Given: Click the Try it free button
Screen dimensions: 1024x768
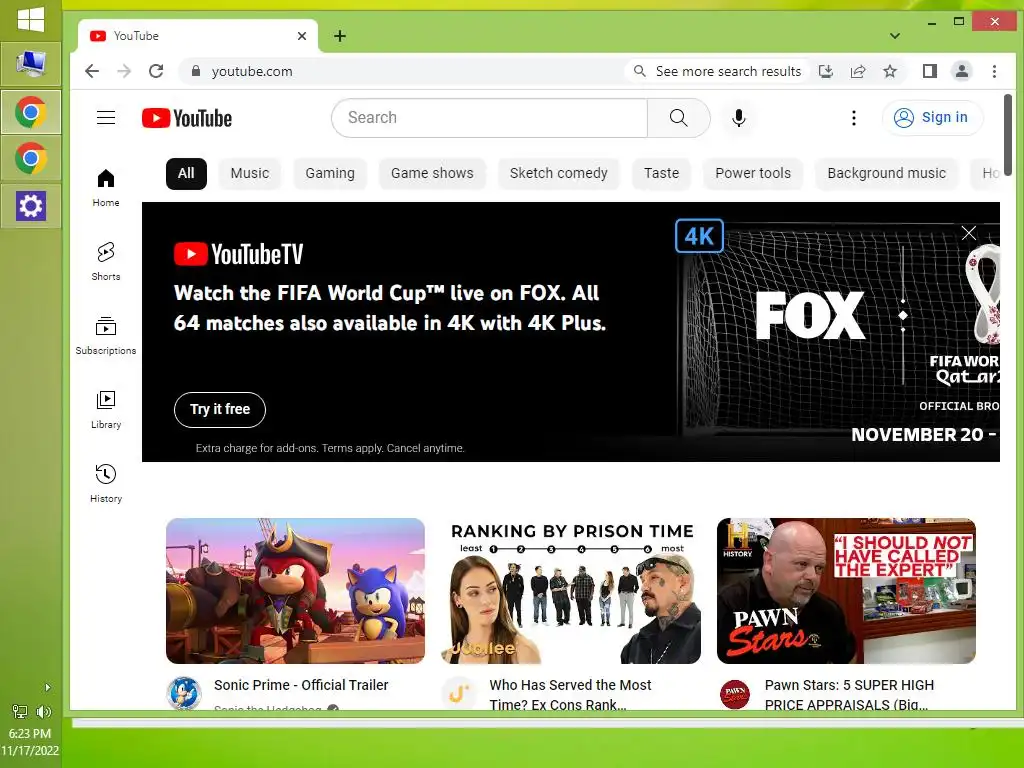Looking at the screenshot, I should [x=219, y=409].
